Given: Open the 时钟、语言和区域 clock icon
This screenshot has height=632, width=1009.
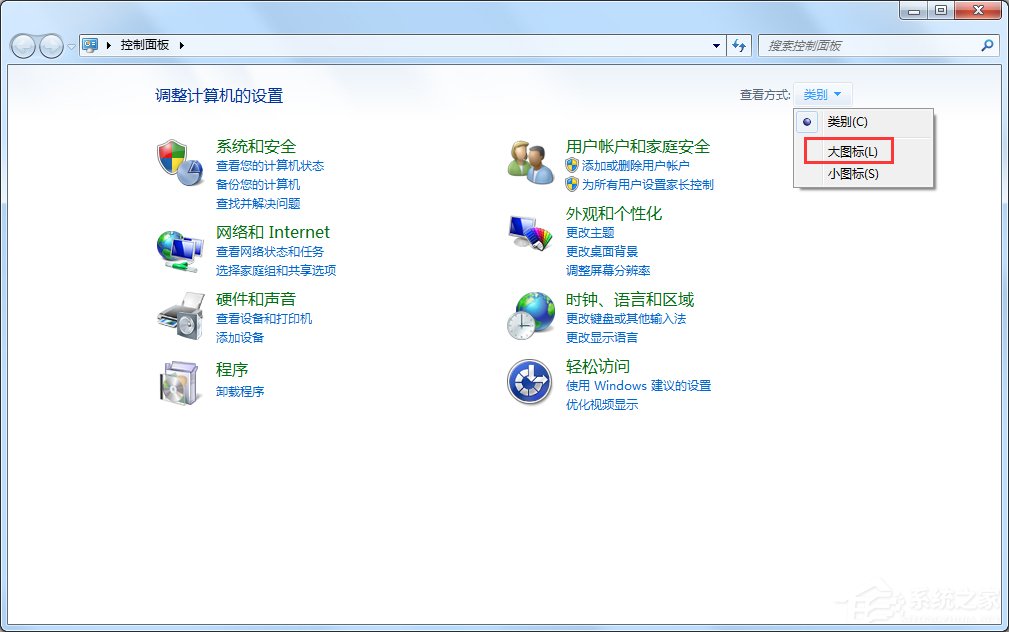Looking at the screenshot, I should click(529, 315).
